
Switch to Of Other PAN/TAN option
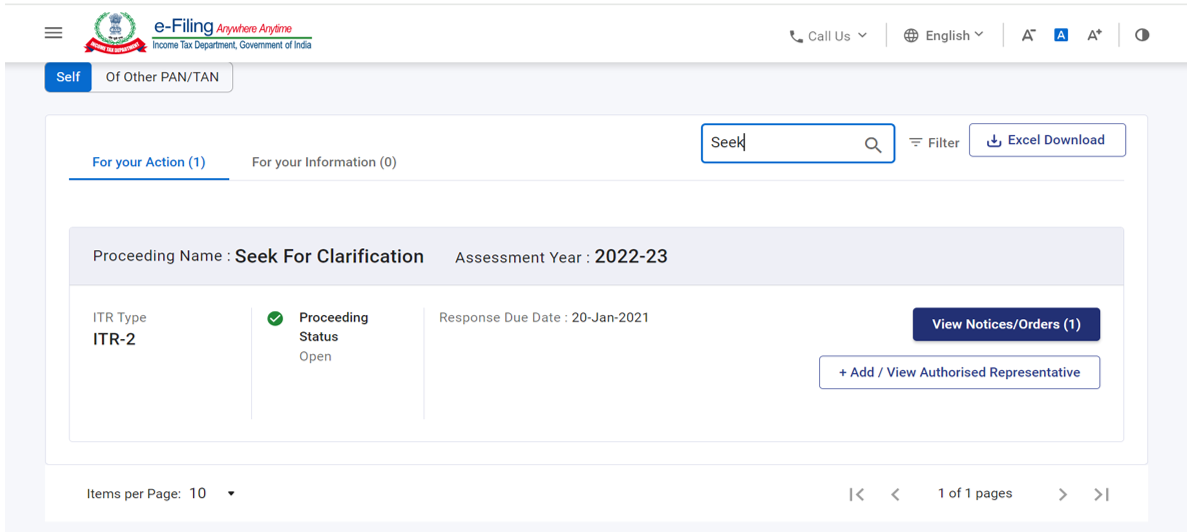tap(162, 77)
